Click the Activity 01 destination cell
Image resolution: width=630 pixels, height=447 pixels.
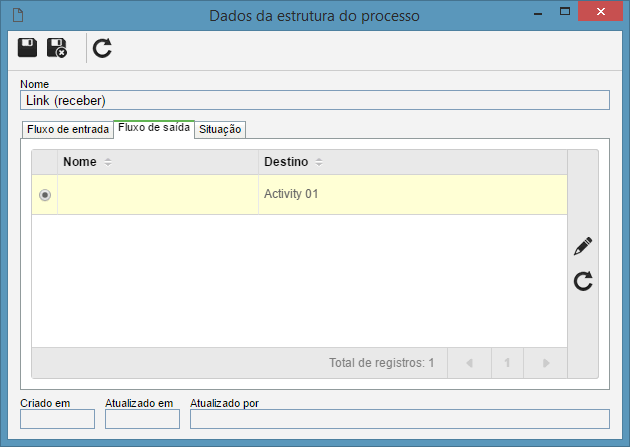(x=413, y=194)
